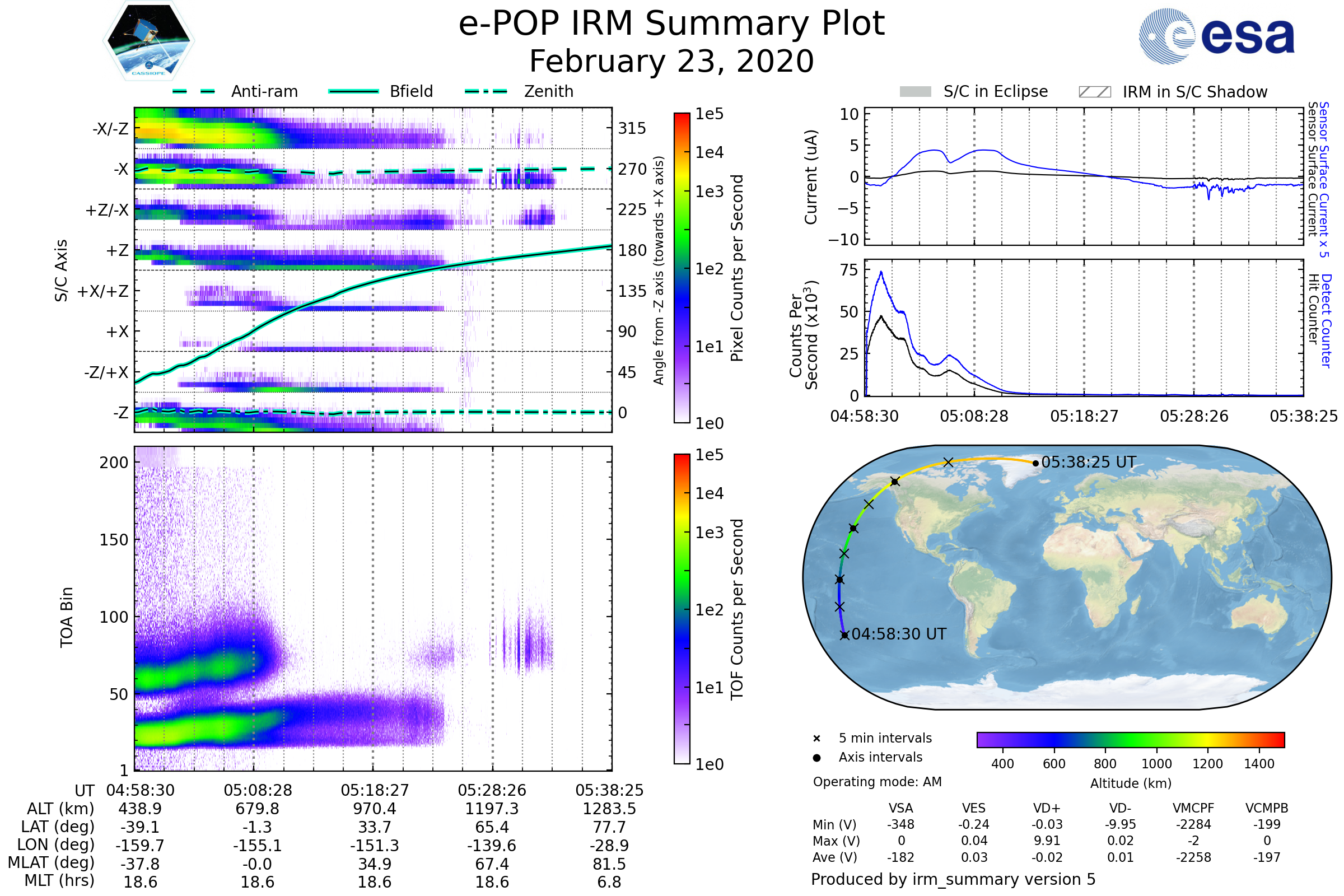Click the February 23, 2020 date title
The width and height of the screenshot is (1344, 896).
671,62
